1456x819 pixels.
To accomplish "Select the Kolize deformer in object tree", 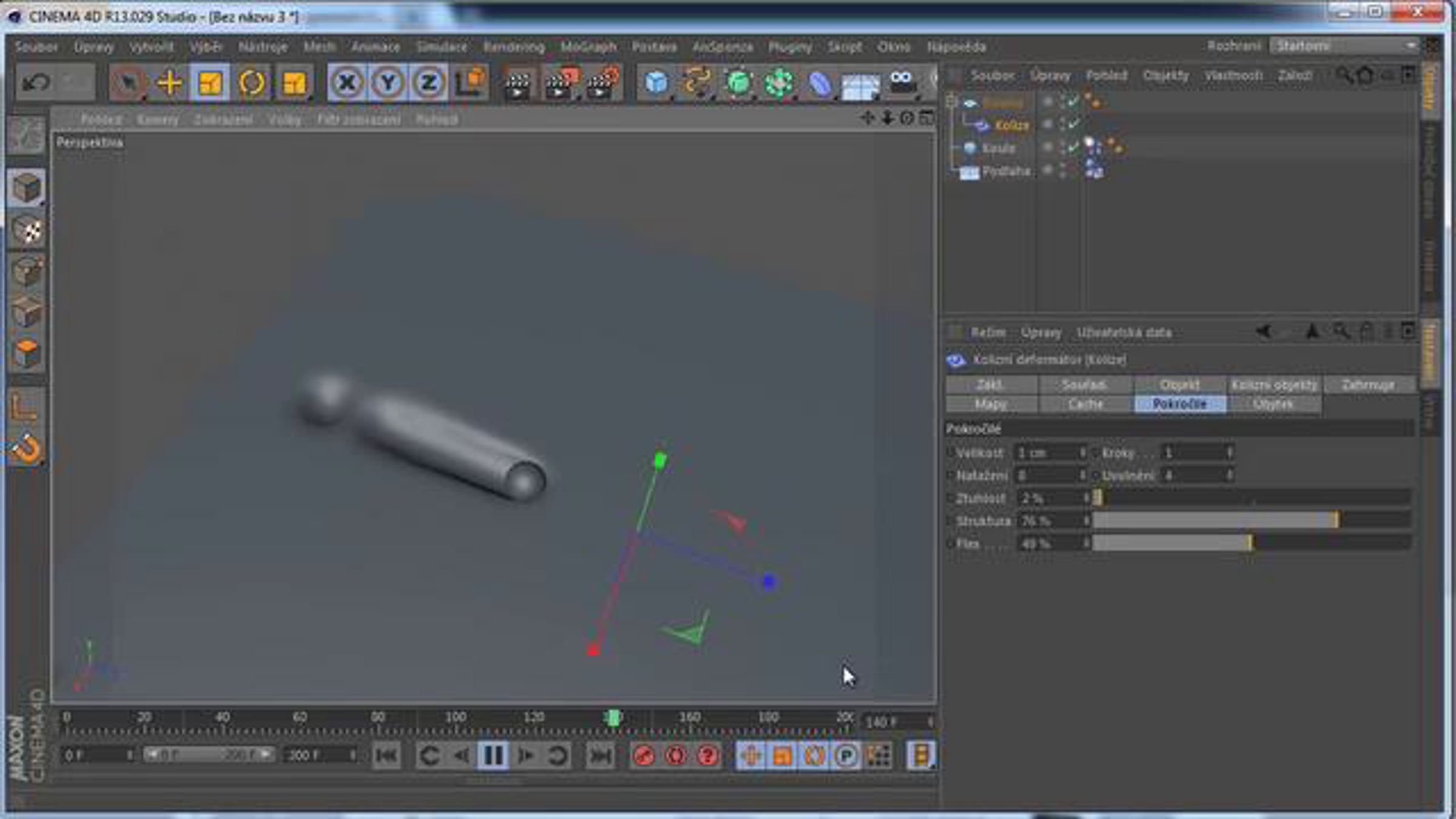I will coord(1012,126).
